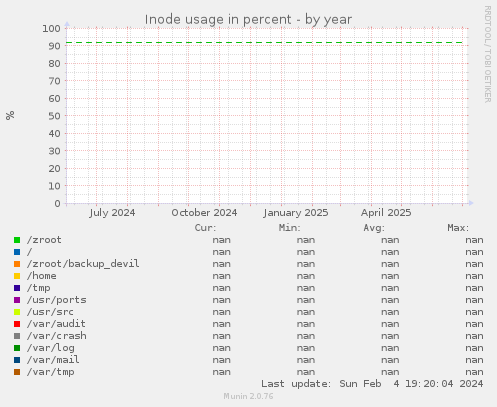
Task: Click the 'October 2024' x-axis label
Action: [204, 213]
